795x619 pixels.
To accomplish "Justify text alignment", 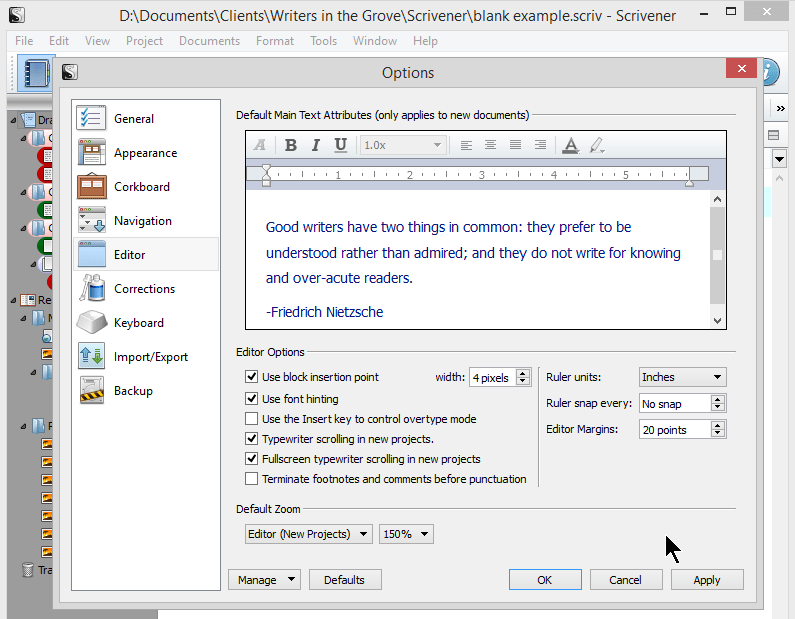I will click(515, 145).
